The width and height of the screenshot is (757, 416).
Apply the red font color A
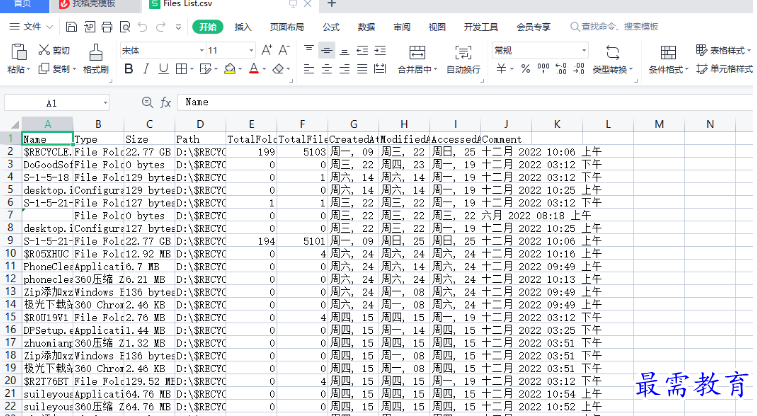(x=254, y=69)
